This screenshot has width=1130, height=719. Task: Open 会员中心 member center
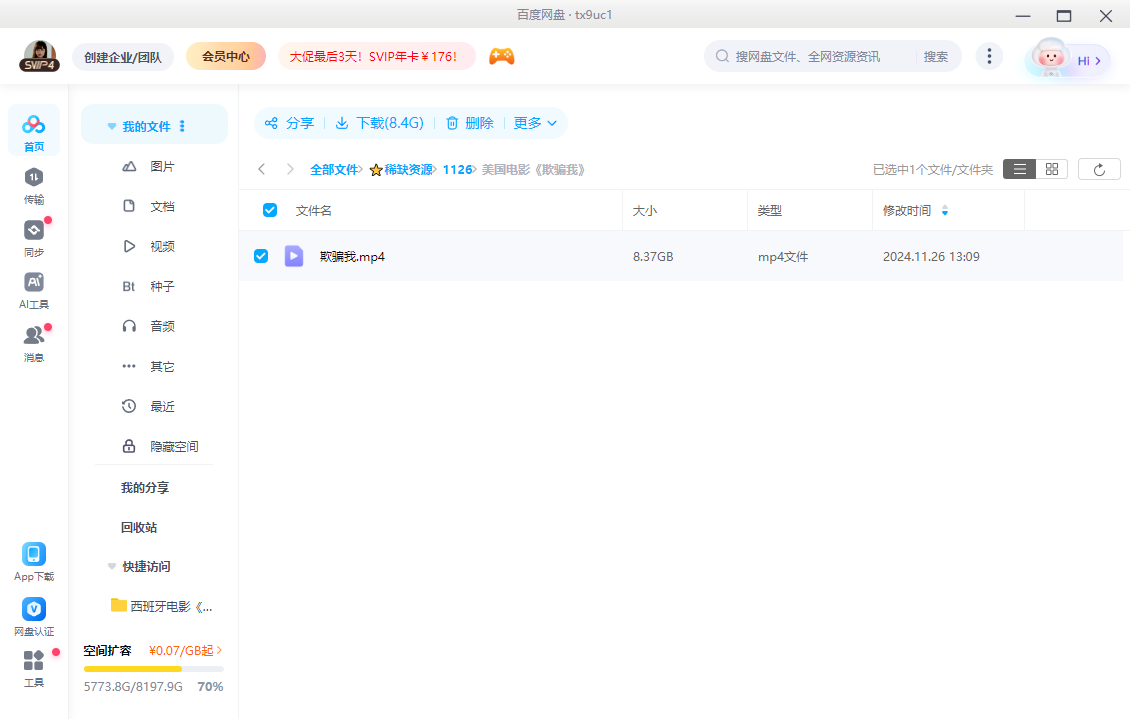point(226,56)
